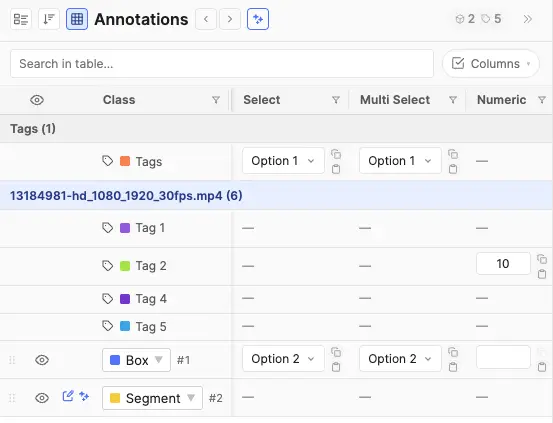The height and width of the screenshot is (423, 553).
Task: Copy Tags row Select value
Action: pyautogui.click(x=336, y=154)
